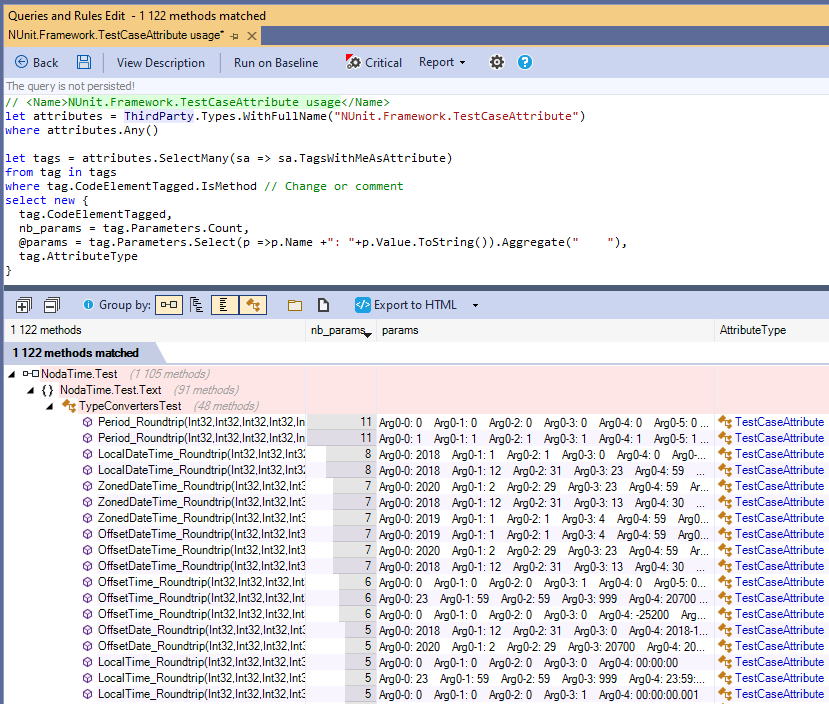829x704 pixels.
Task: Collapse all results with minus icon
Action: click(x=52, y=305)
